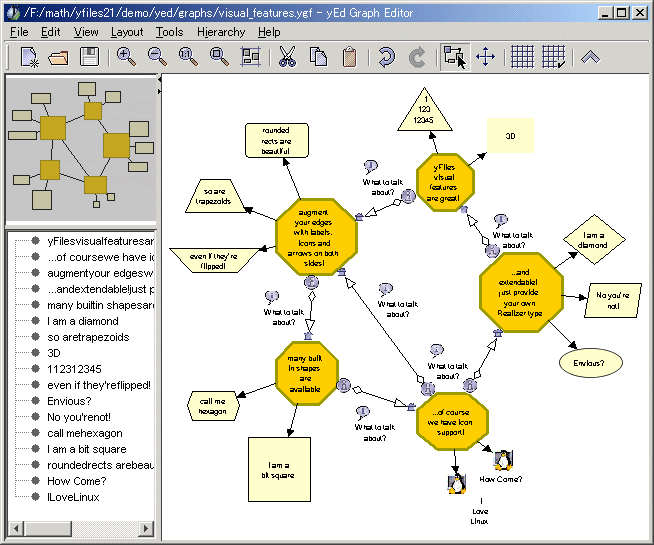Screen dimensions: 654x545
Task: Select the '...of course we have icon support' node
Action: 452,421
